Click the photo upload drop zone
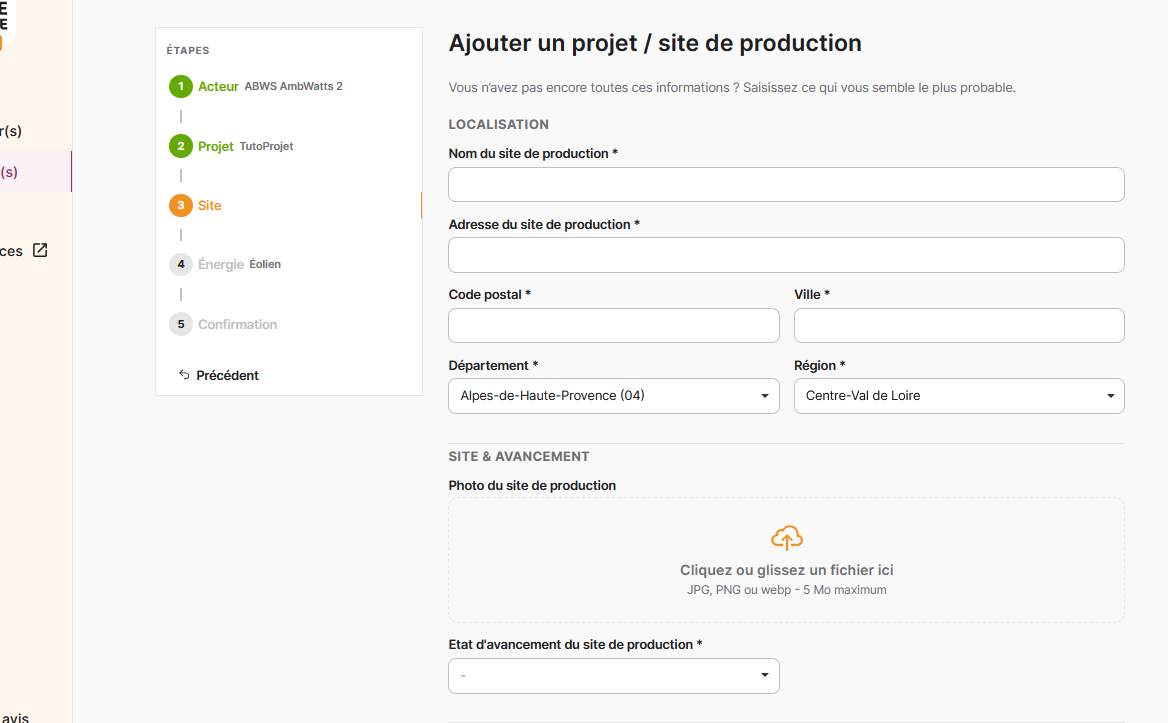Screen dimensions: 1168x723 point(786,560)
